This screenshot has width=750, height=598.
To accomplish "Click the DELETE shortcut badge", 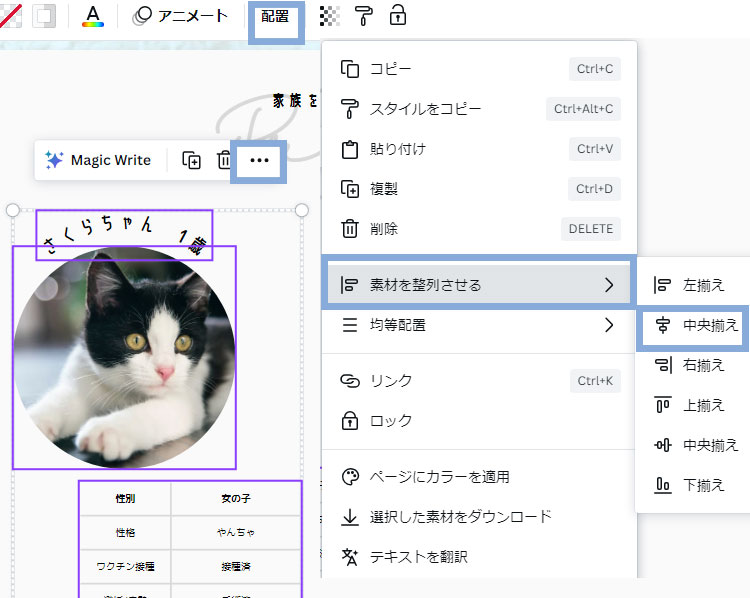I will coord(591,229).
